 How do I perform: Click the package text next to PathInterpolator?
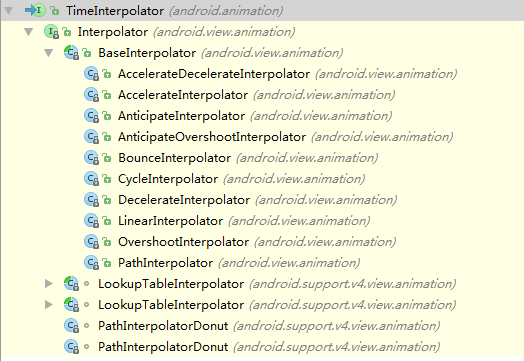coord(289,263)
